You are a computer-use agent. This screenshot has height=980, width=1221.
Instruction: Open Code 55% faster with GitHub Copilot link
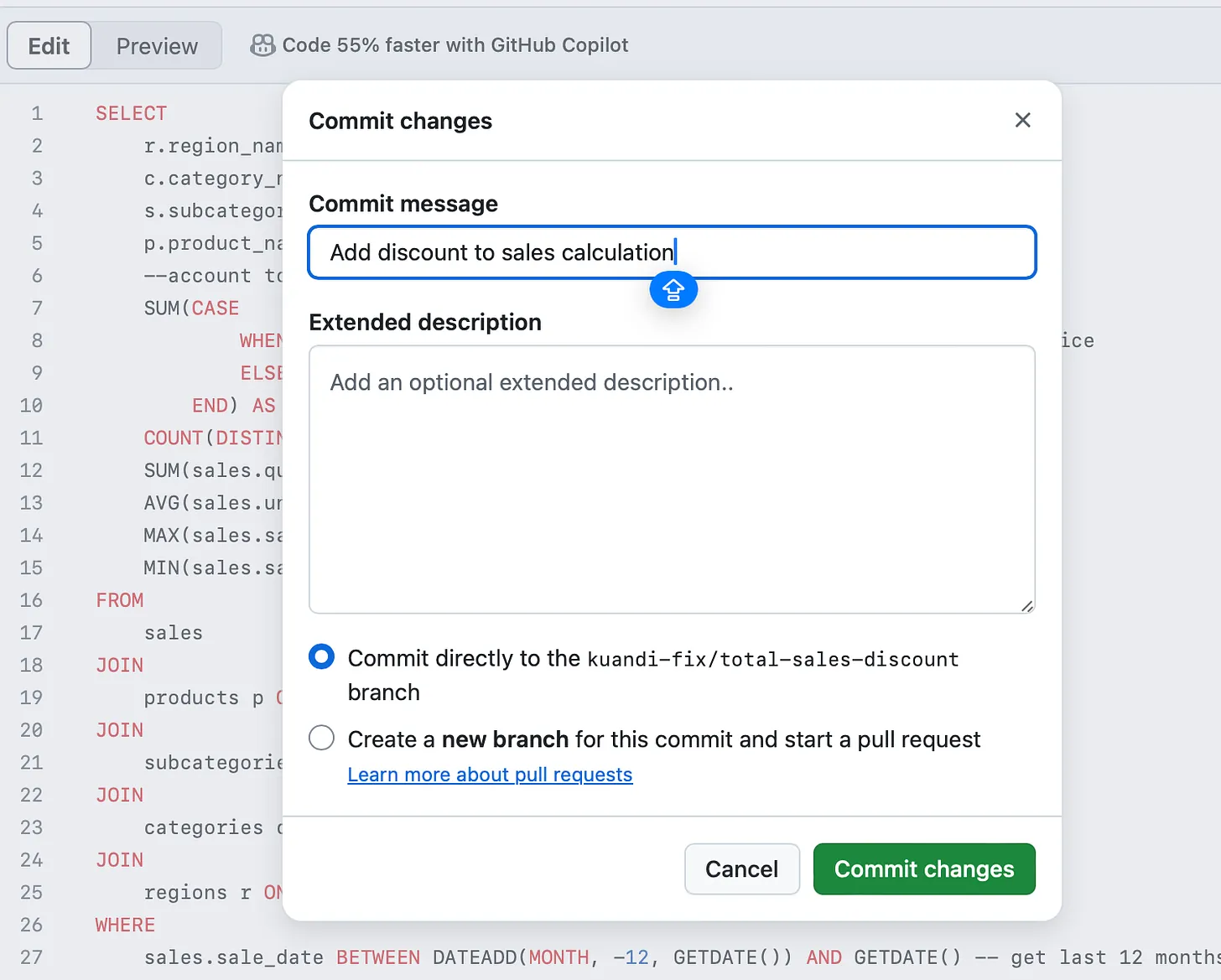tap(455, 45)
